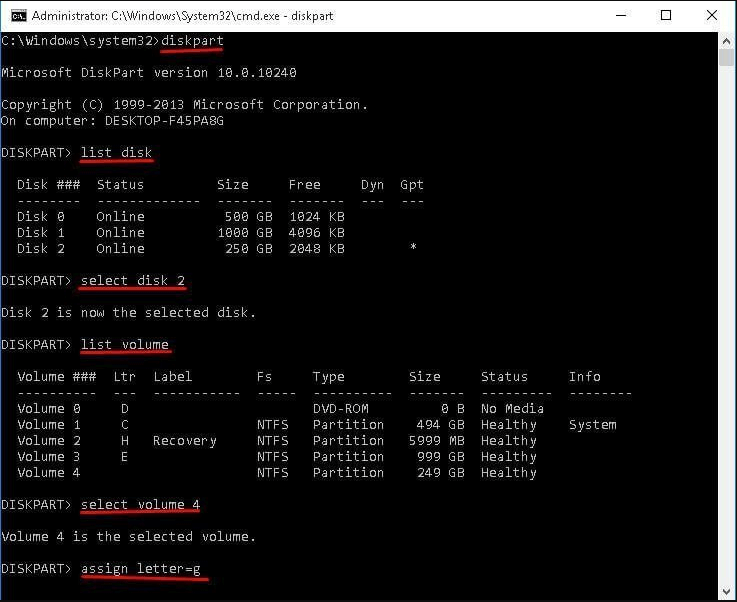Click the 'Volume 3' row label
This screenshot has width=737, height=602.
coord(48,457)
